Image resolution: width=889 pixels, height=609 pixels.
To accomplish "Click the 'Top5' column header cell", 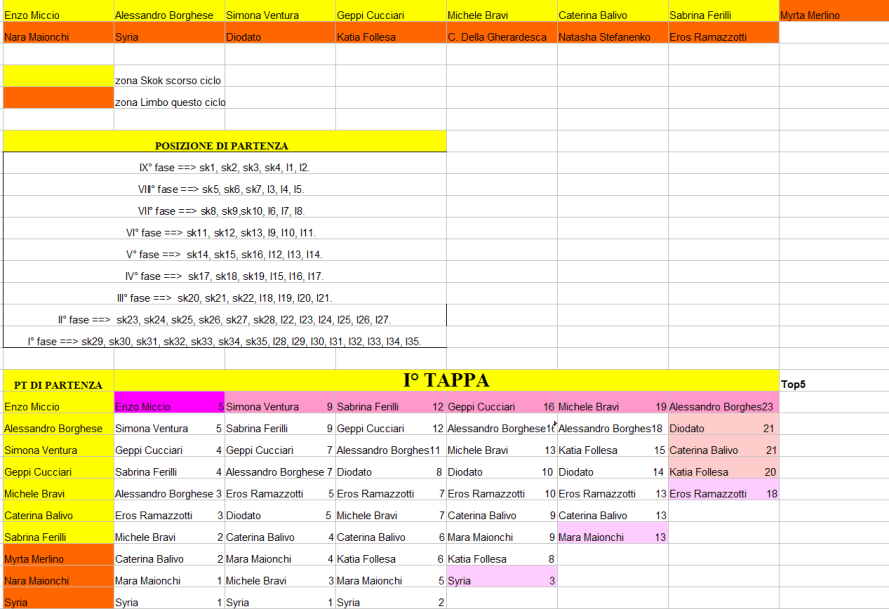I will (x=833, y=383).
